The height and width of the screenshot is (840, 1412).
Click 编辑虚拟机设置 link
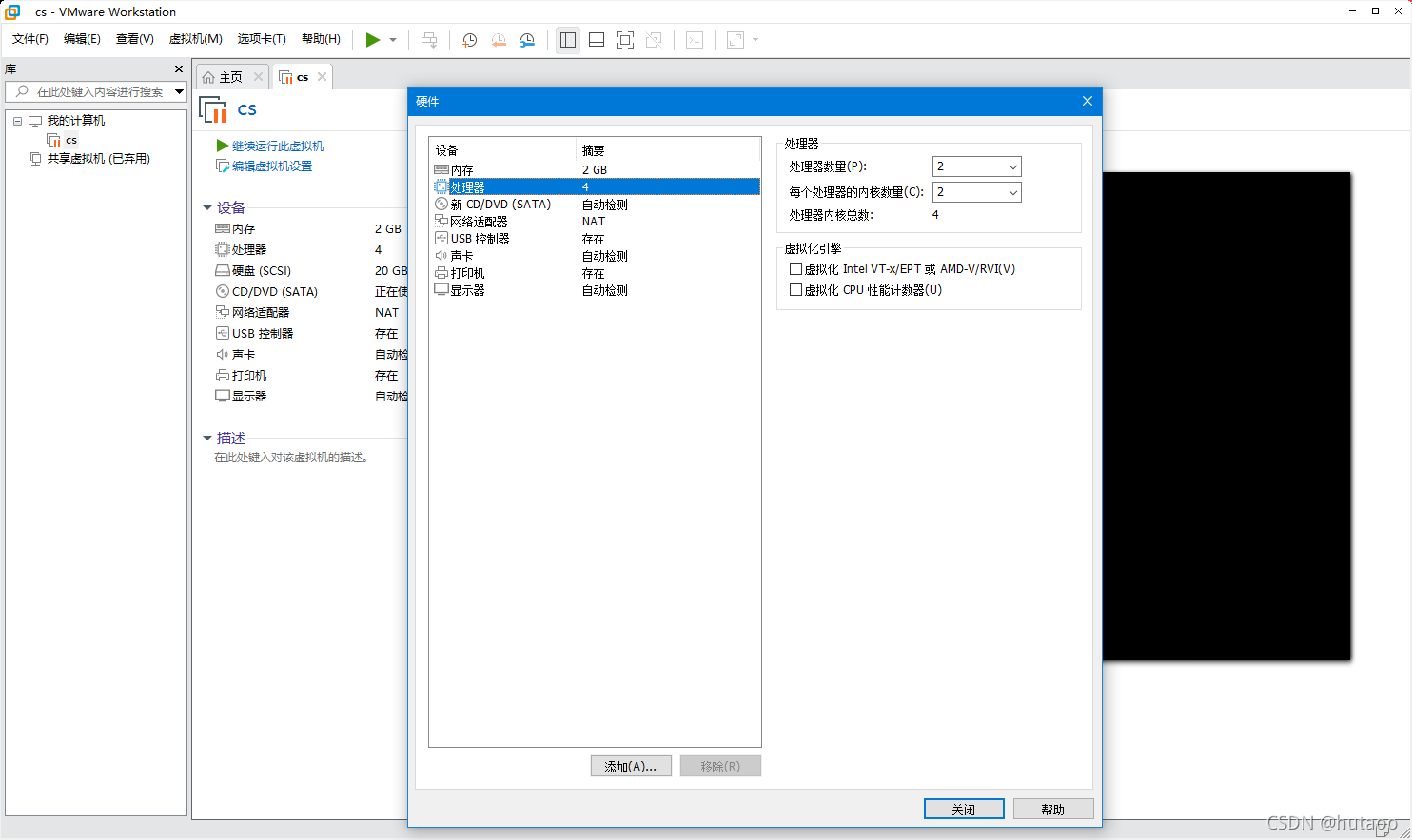point(271,166)
